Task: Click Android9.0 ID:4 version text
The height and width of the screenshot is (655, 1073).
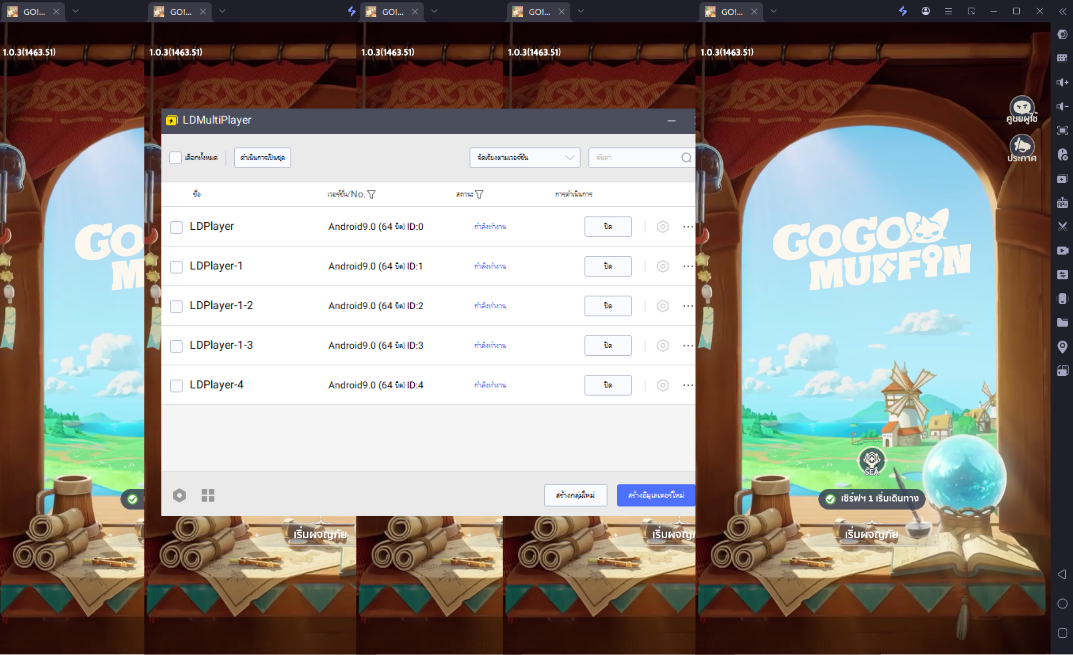Action: point(376,385)
